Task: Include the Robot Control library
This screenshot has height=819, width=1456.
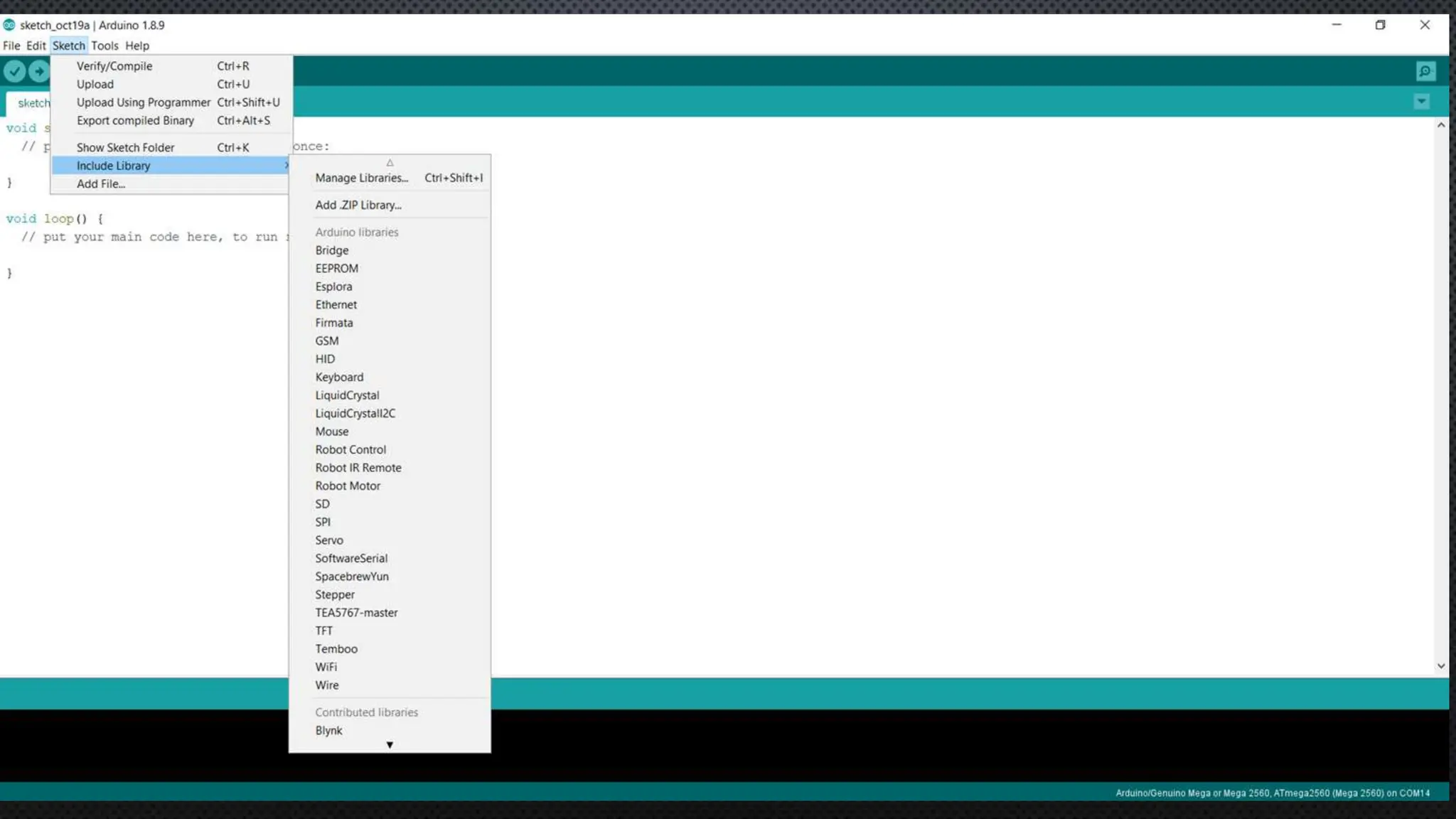Action: tap(390, 450)
